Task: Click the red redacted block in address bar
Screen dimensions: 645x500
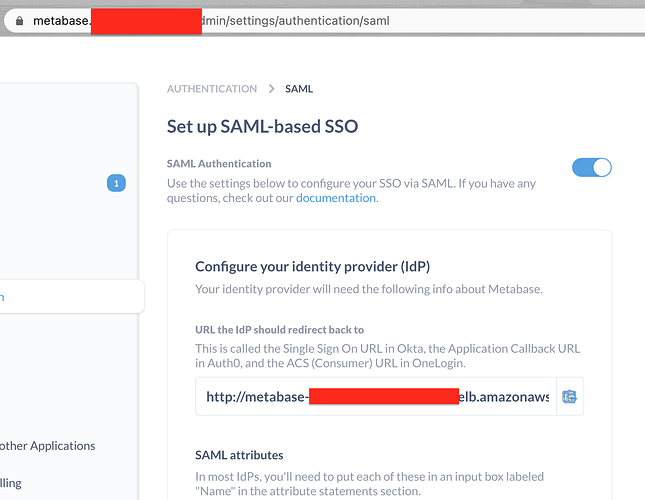Action: 146,21
